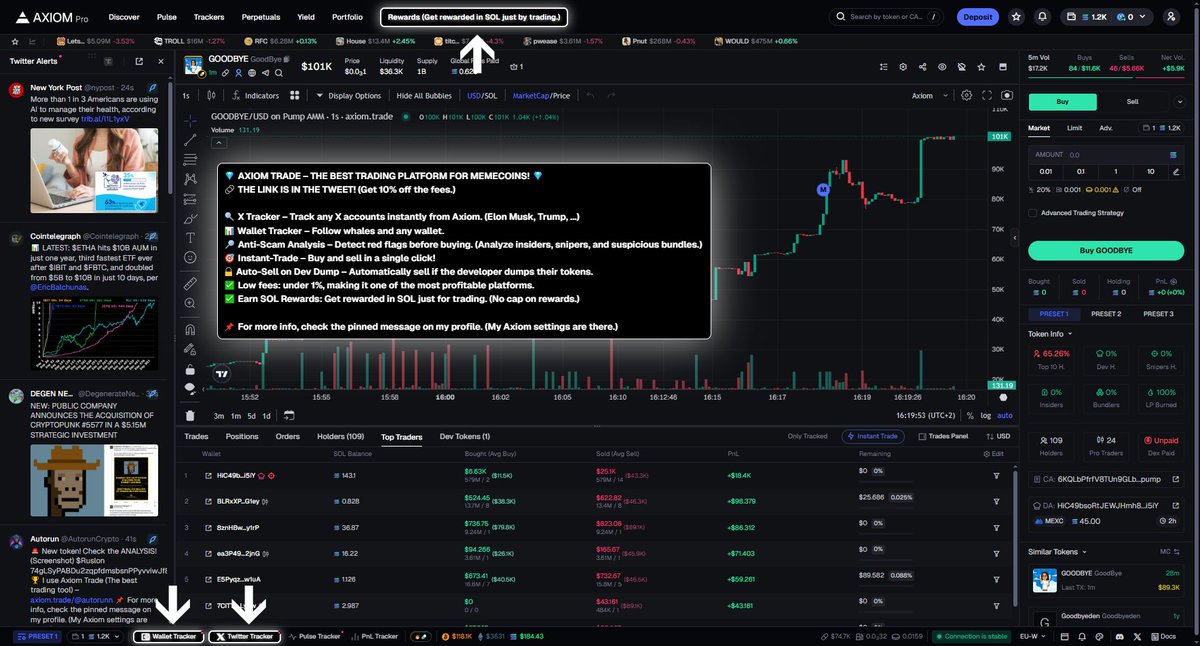Click the filter icon on HiC49b row
The image size is (1200, 646).
click(x=996, y=475)
